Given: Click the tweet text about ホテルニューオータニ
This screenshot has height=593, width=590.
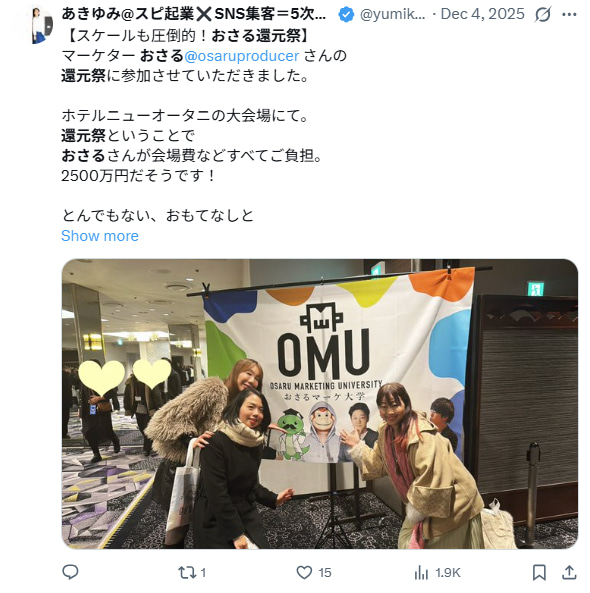Looking at the screenshot, I should [185, 116].
